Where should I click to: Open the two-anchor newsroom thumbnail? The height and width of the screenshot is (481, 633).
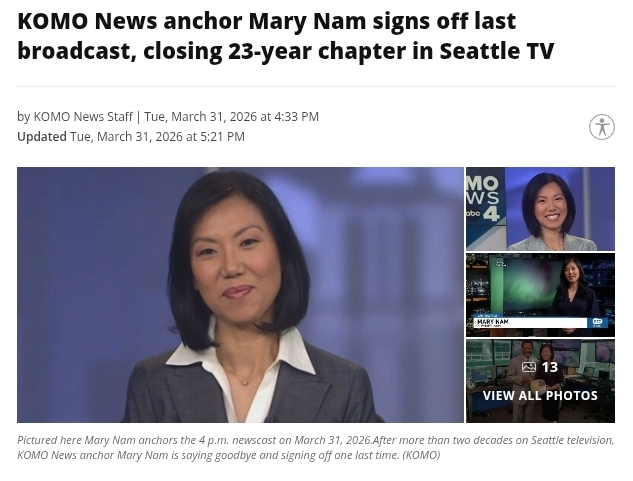(540, 381)
